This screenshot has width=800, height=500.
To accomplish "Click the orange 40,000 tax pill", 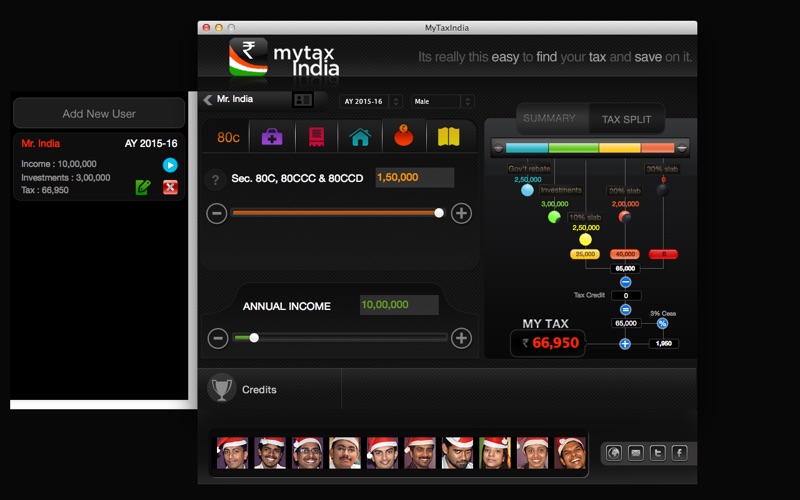I will (x=625, y=254).
